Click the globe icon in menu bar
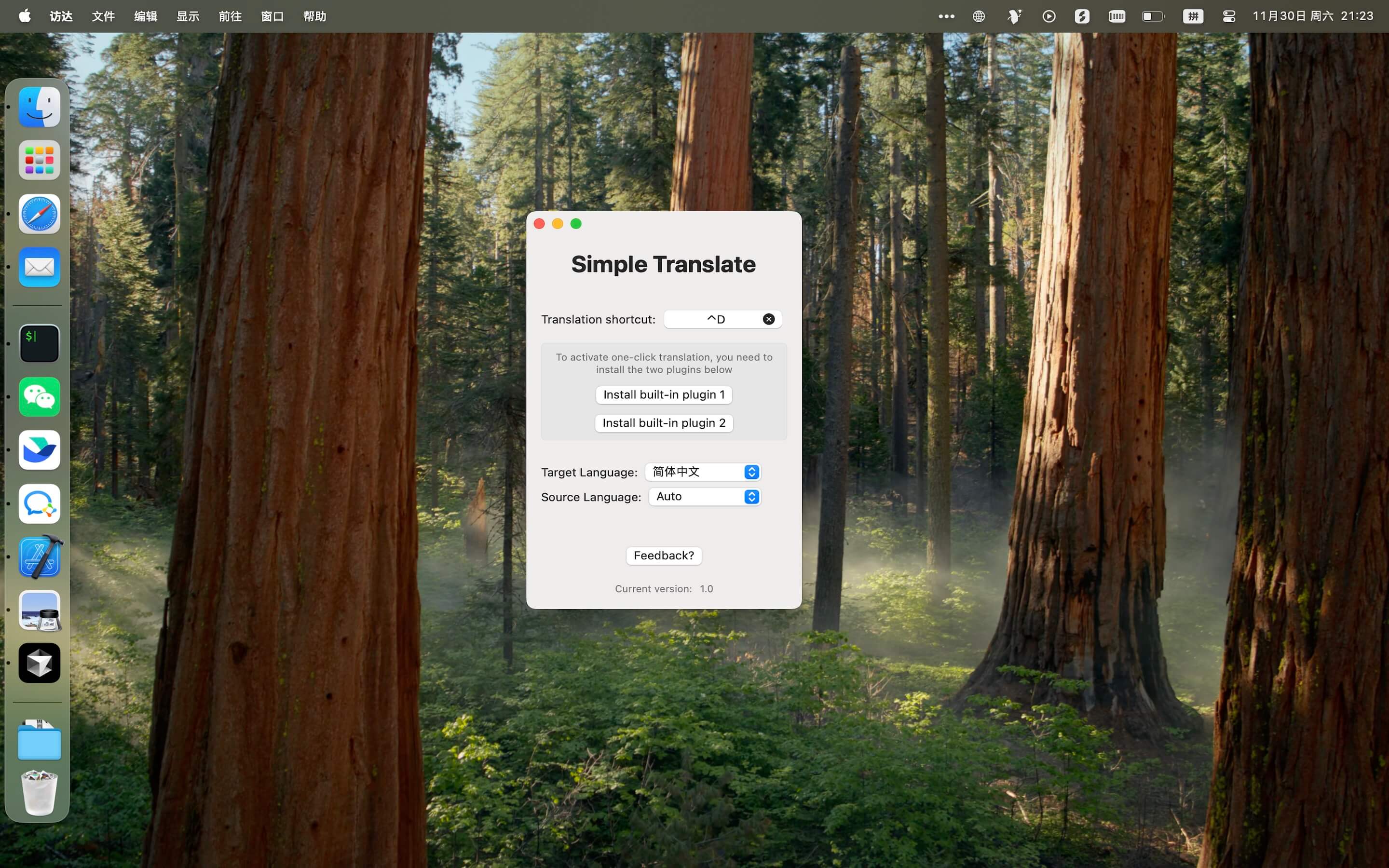This screenshot has width=1389, height=868. (x=979, y=16)
